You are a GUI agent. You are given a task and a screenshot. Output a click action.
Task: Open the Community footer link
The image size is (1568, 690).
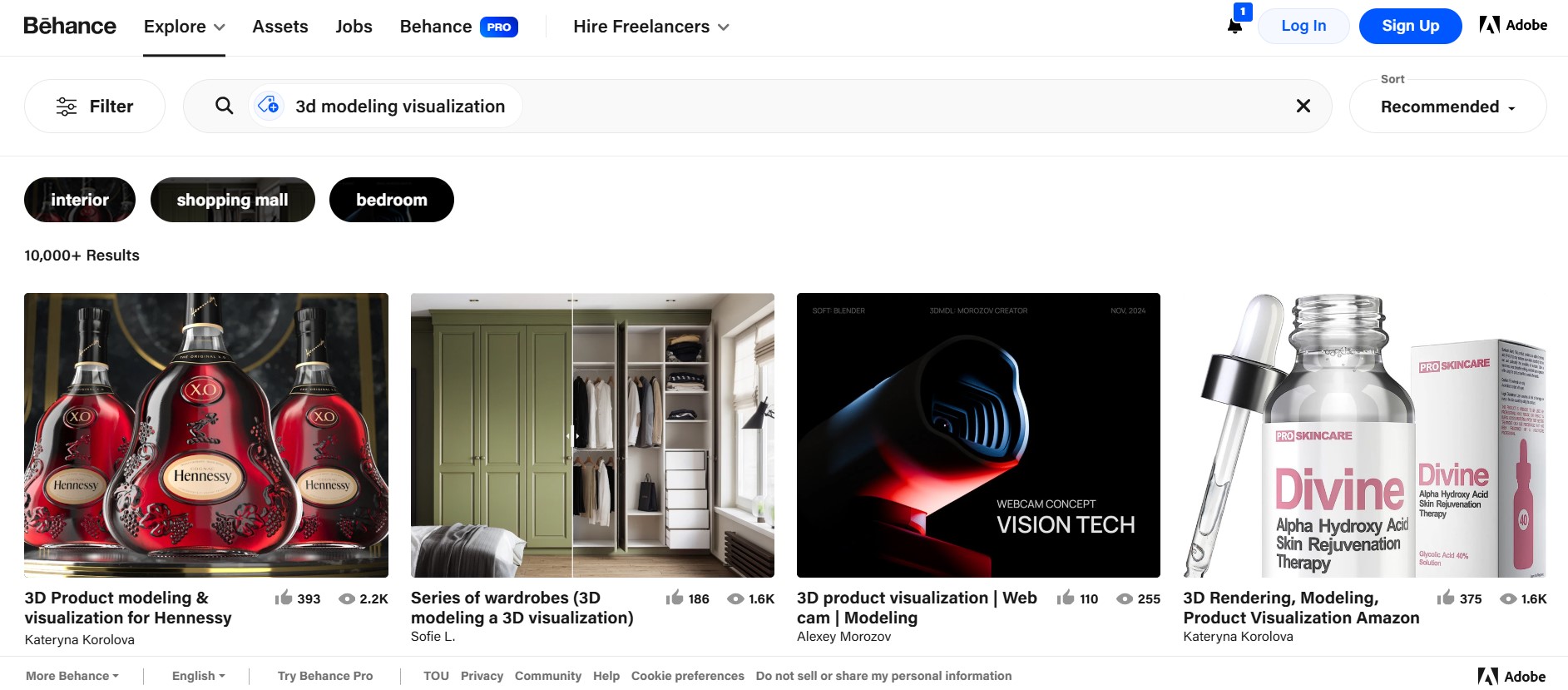(548, 676)
